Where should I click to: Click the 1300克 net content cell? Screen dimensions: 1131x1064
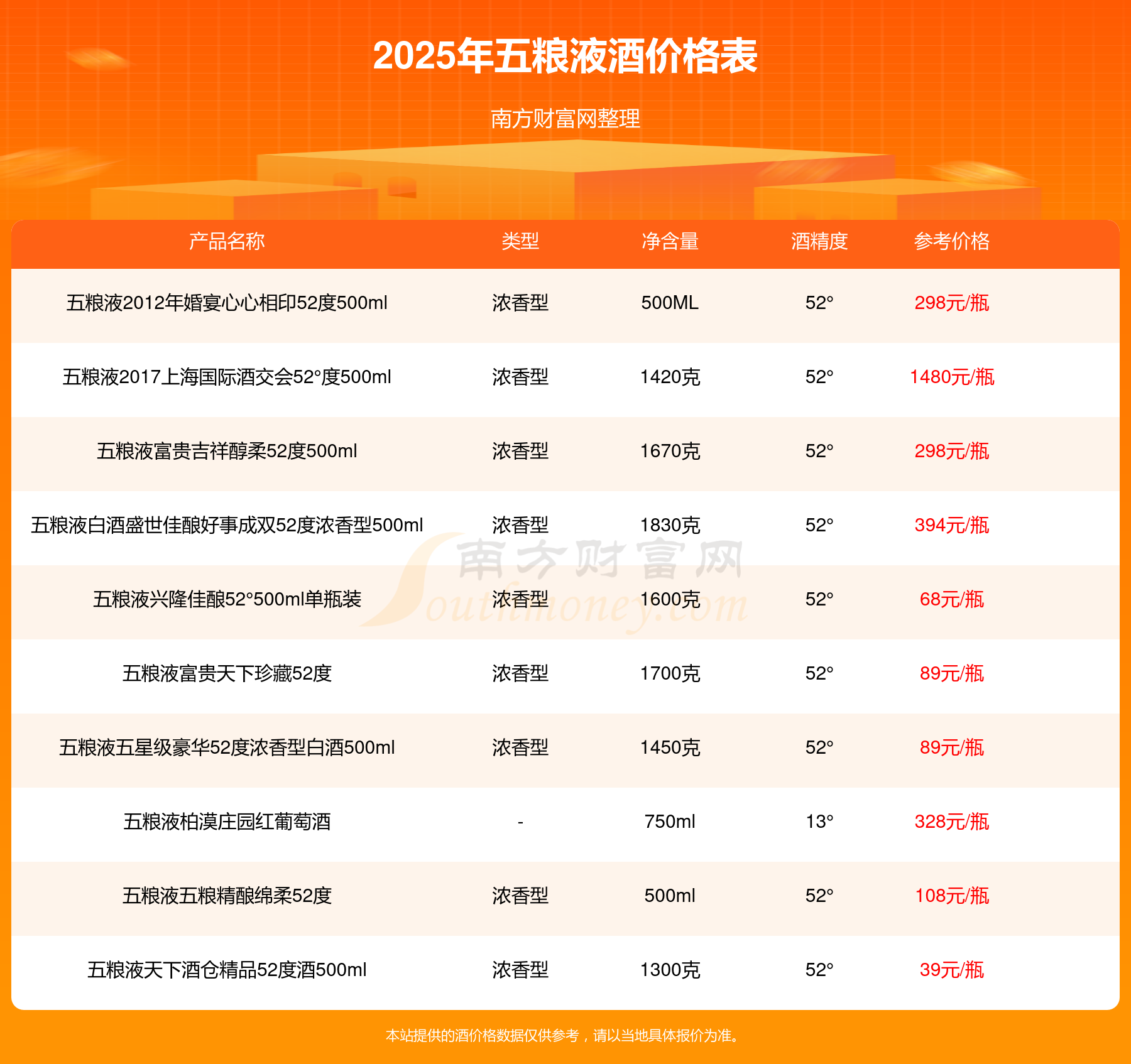pos(670,970)
